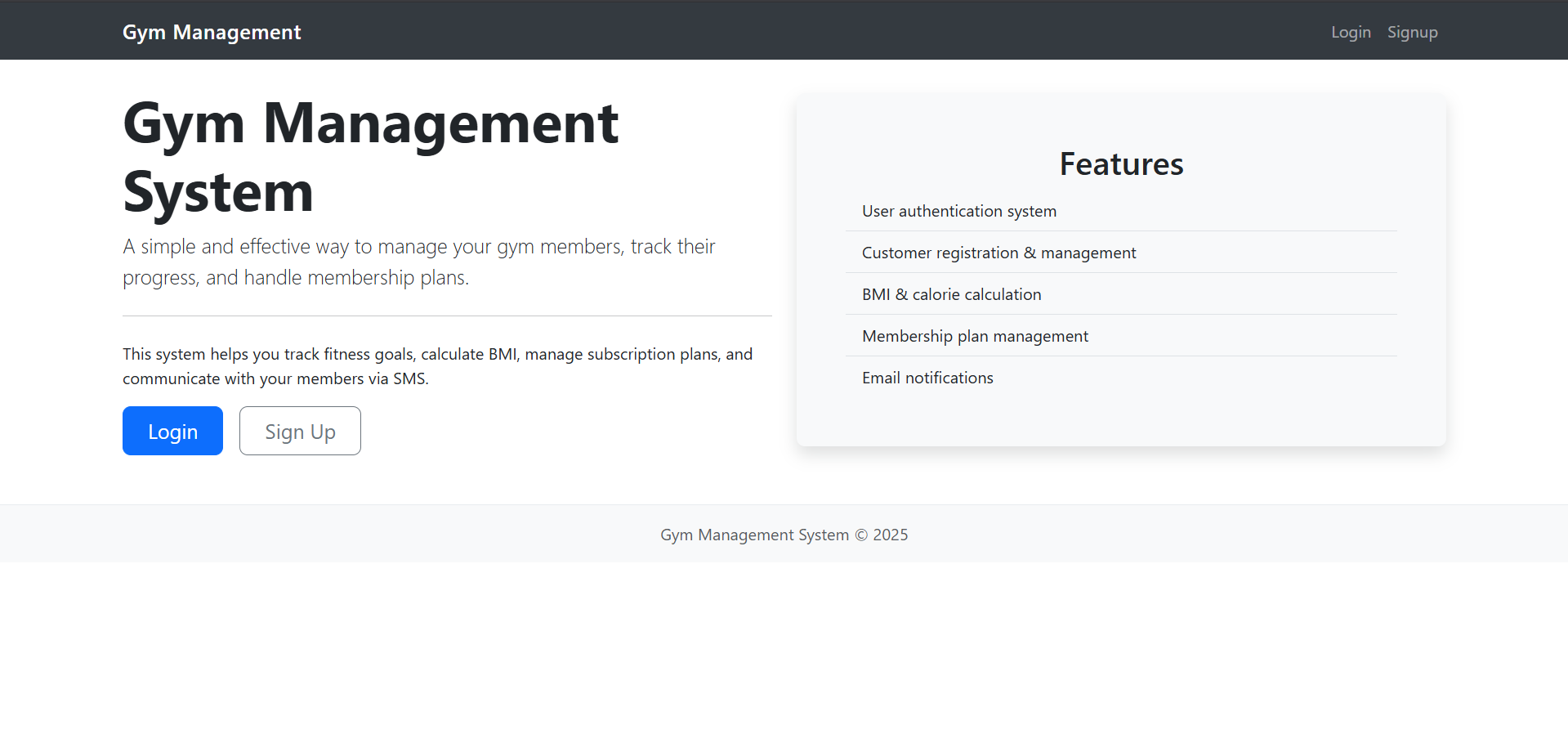Screen dimensions: 1568x752
Task: Click the outlined Sign Up button
Action: coord(300,431)
